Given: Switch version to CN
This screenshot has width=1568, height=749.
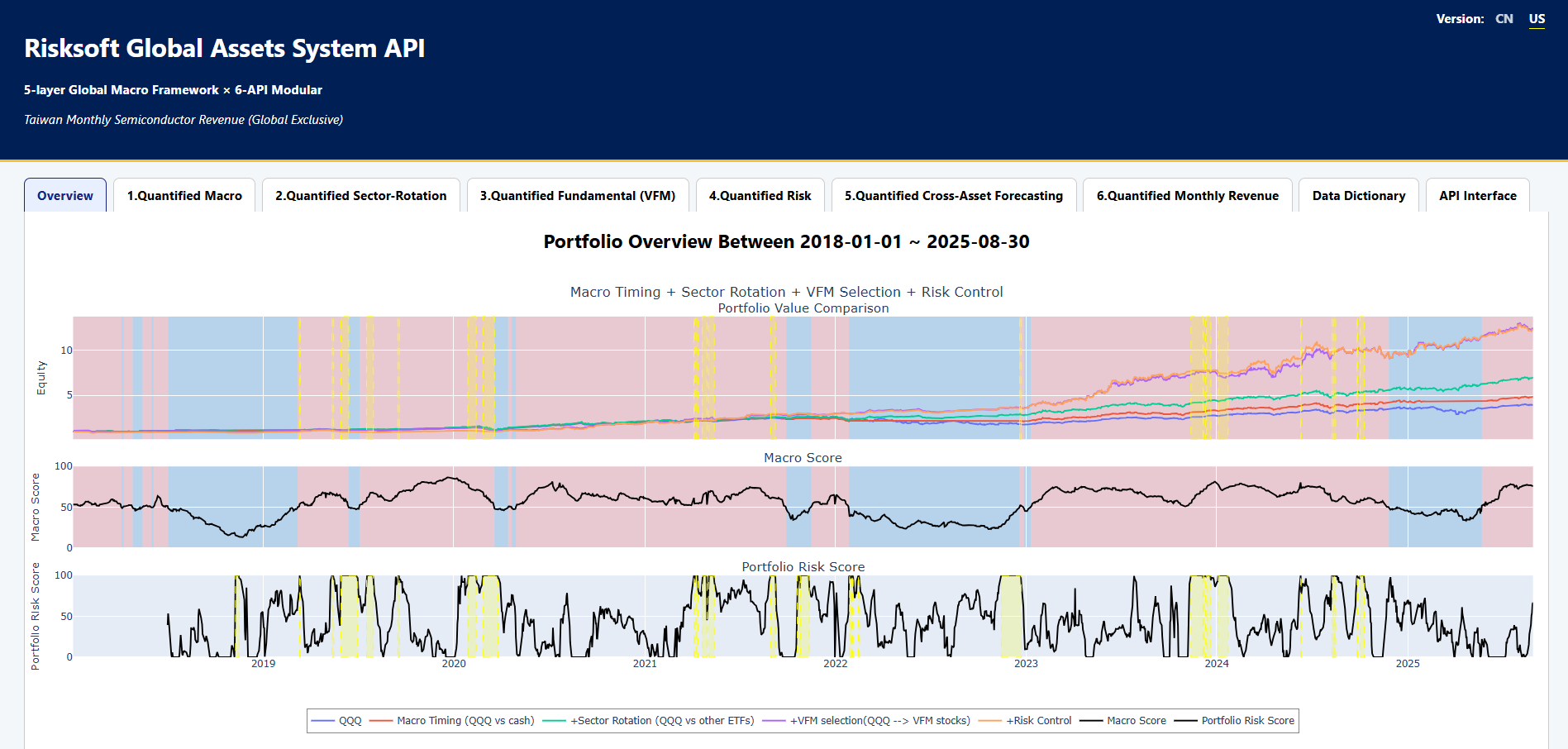Looking at the screenshot, I should tap(1504, 19).
